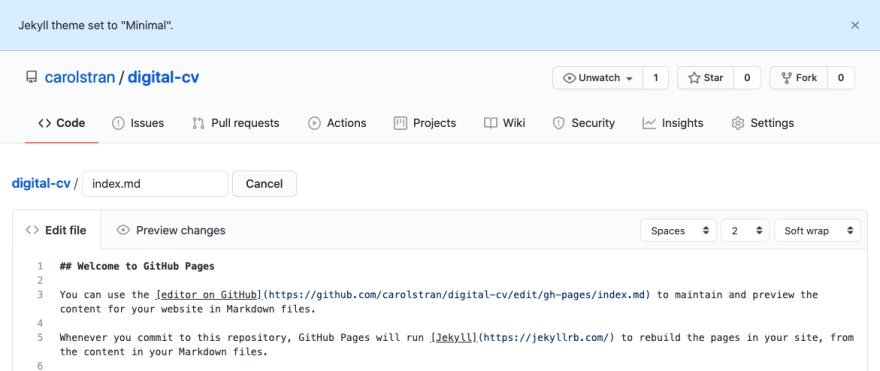Image resolution: width=880 pixels, height=371 pixels.
Task: Click the jekyllrb.com URL on line 5
Action: [546, 337]
